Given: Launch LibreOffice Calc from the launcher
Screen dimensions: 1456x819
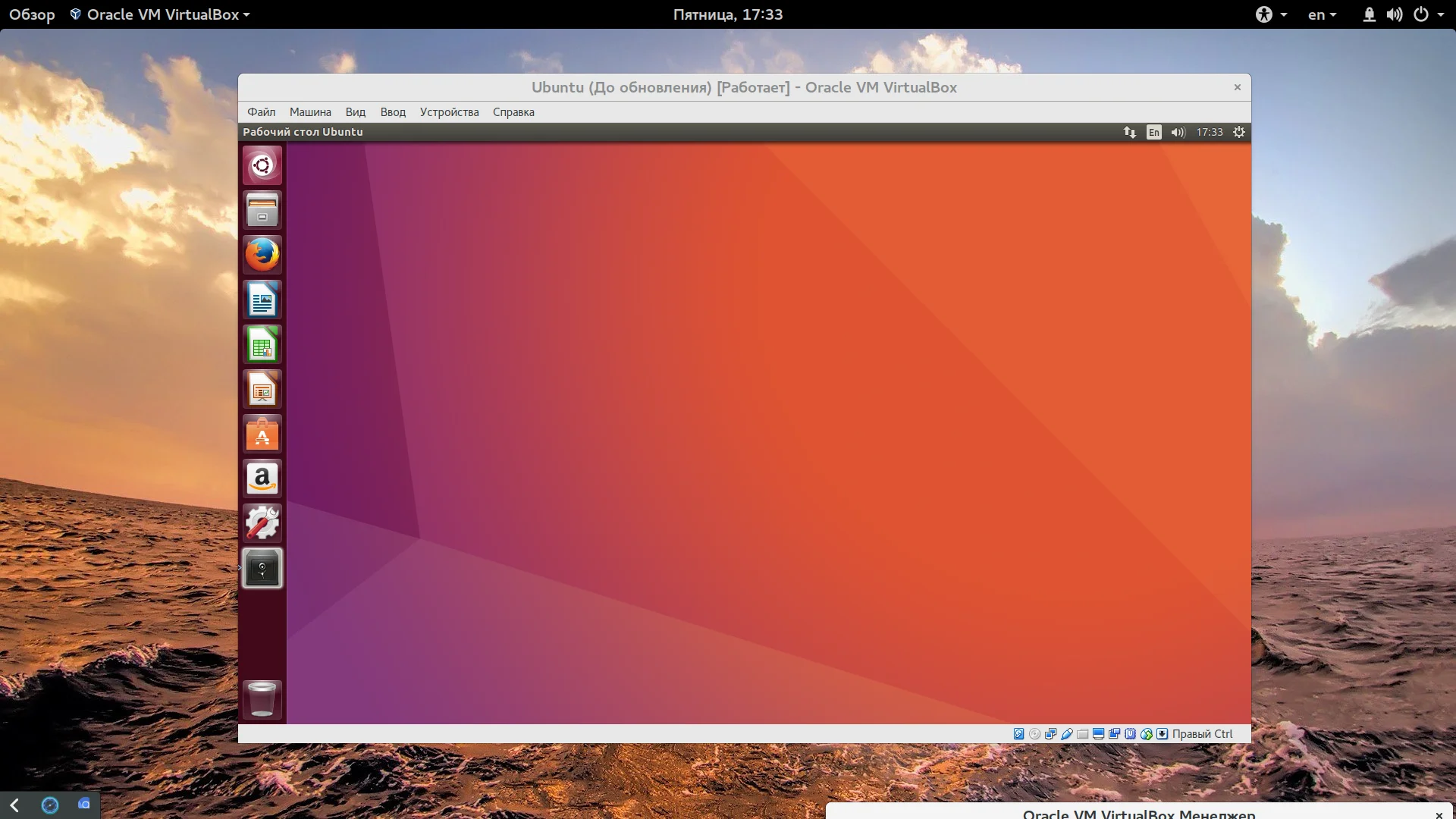Looking at the screenshot, I should [262, 344].
